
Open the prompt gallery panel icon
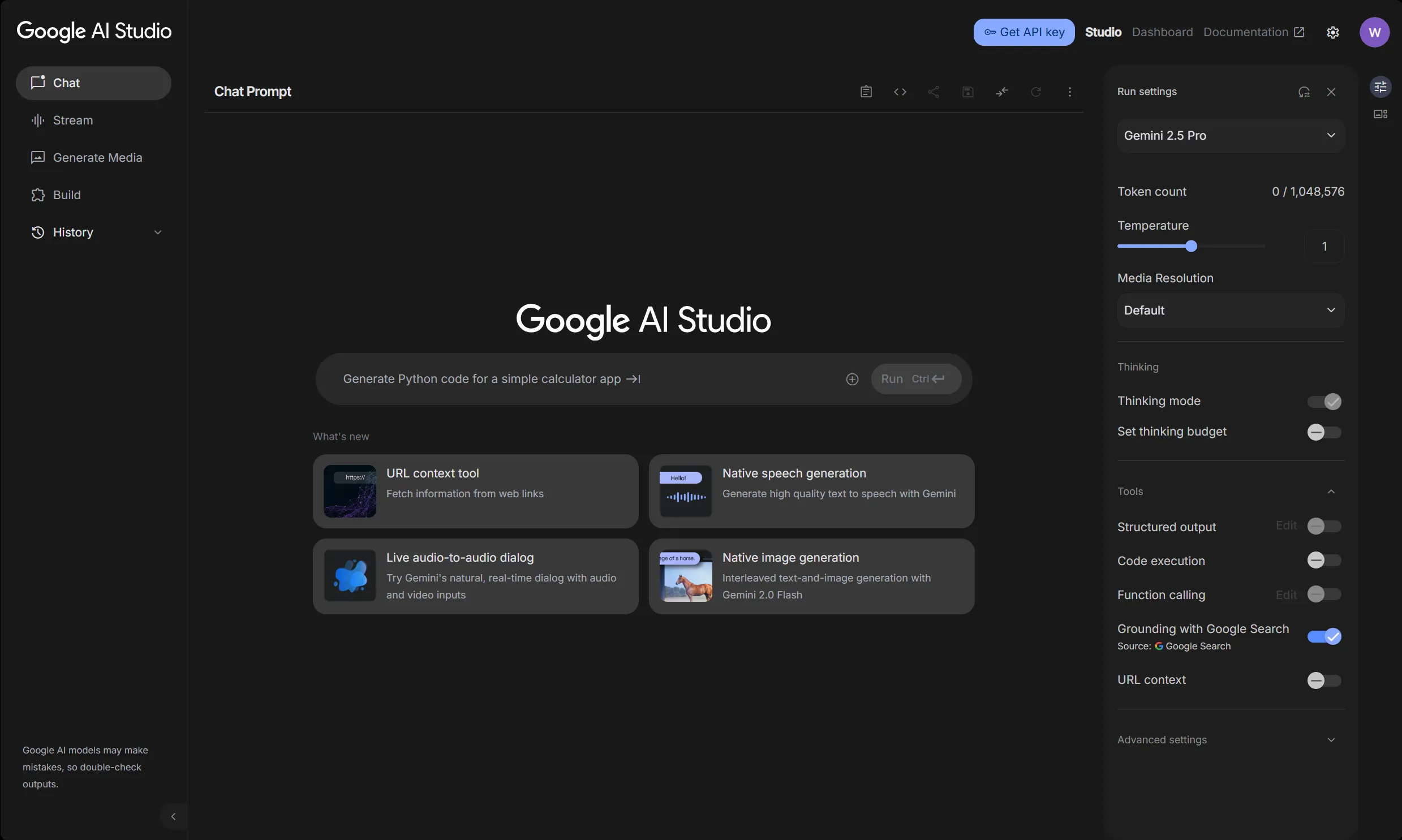tap(1381, 114)
